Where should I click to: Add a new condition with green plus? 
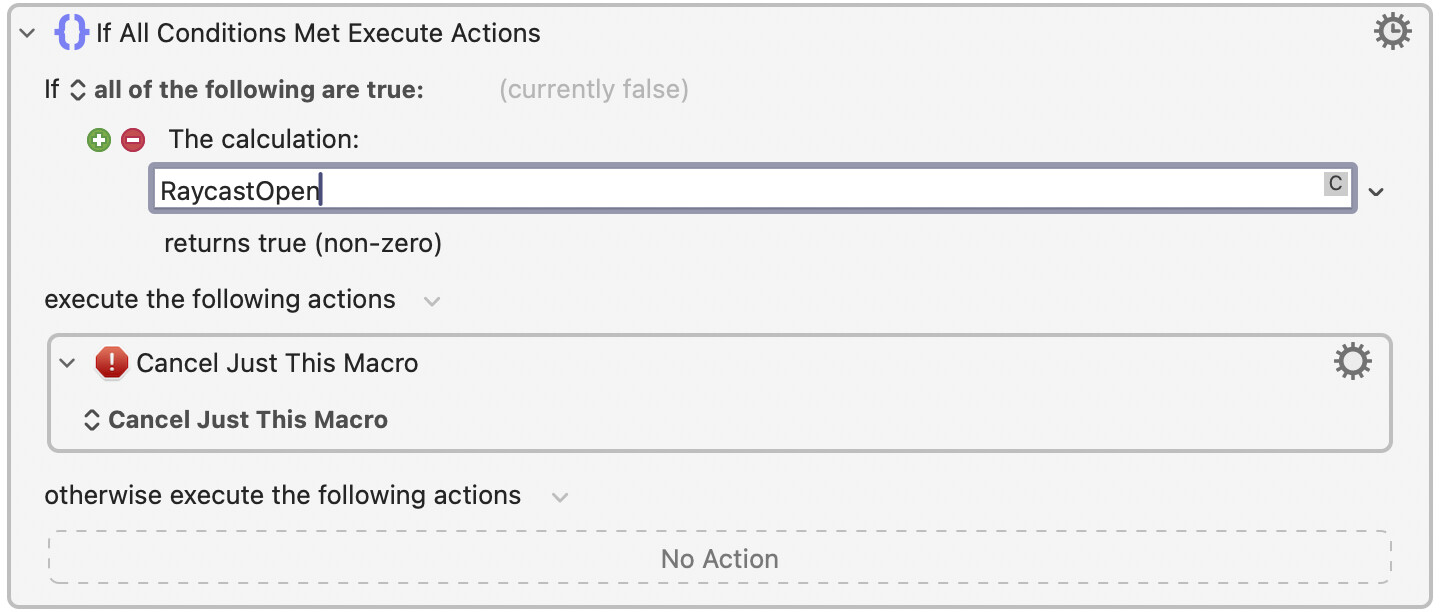98,140
